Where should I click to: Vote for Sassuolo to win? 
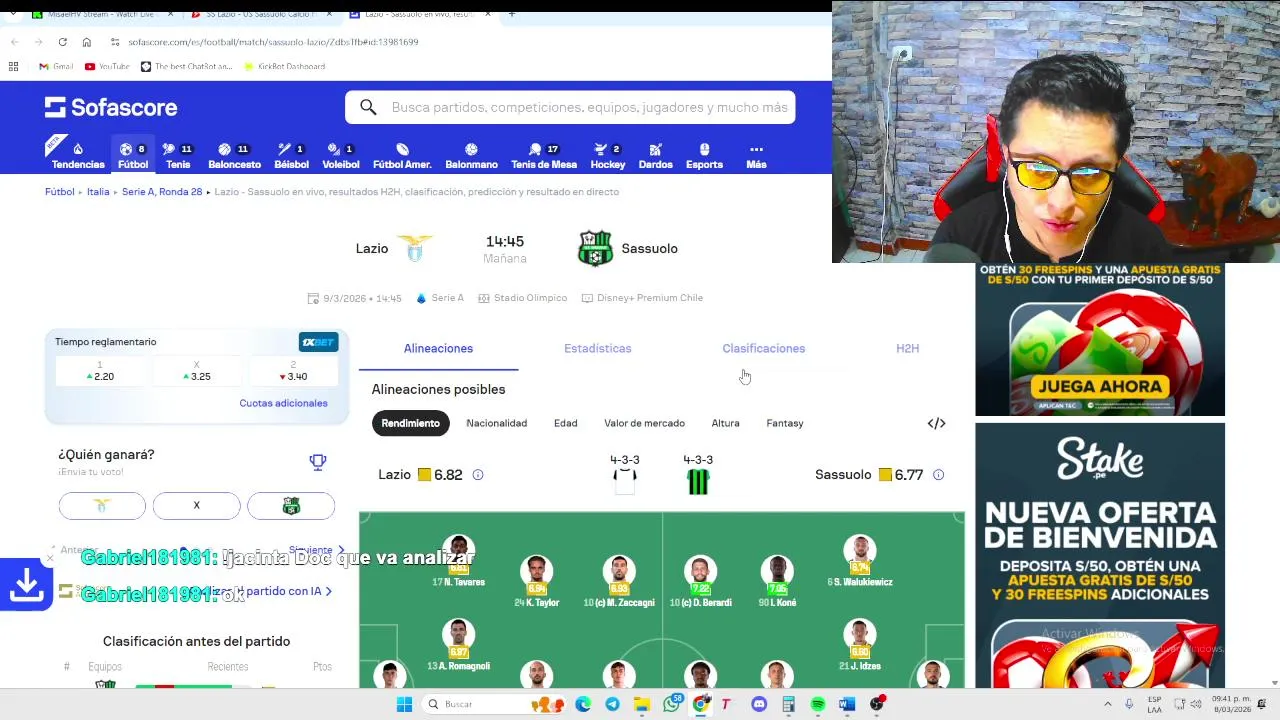coord(291,506)
